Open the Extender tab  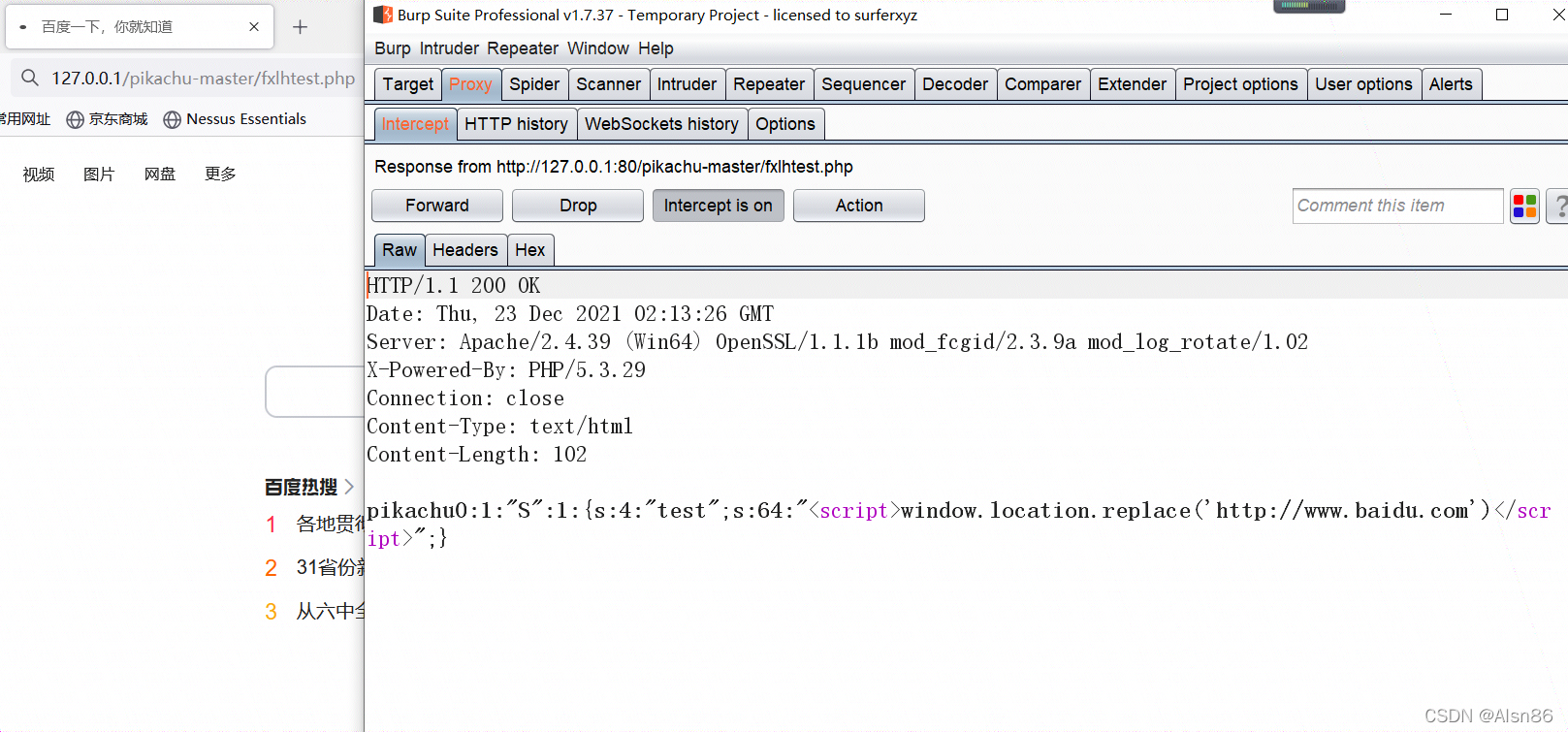coord(1132,84)
